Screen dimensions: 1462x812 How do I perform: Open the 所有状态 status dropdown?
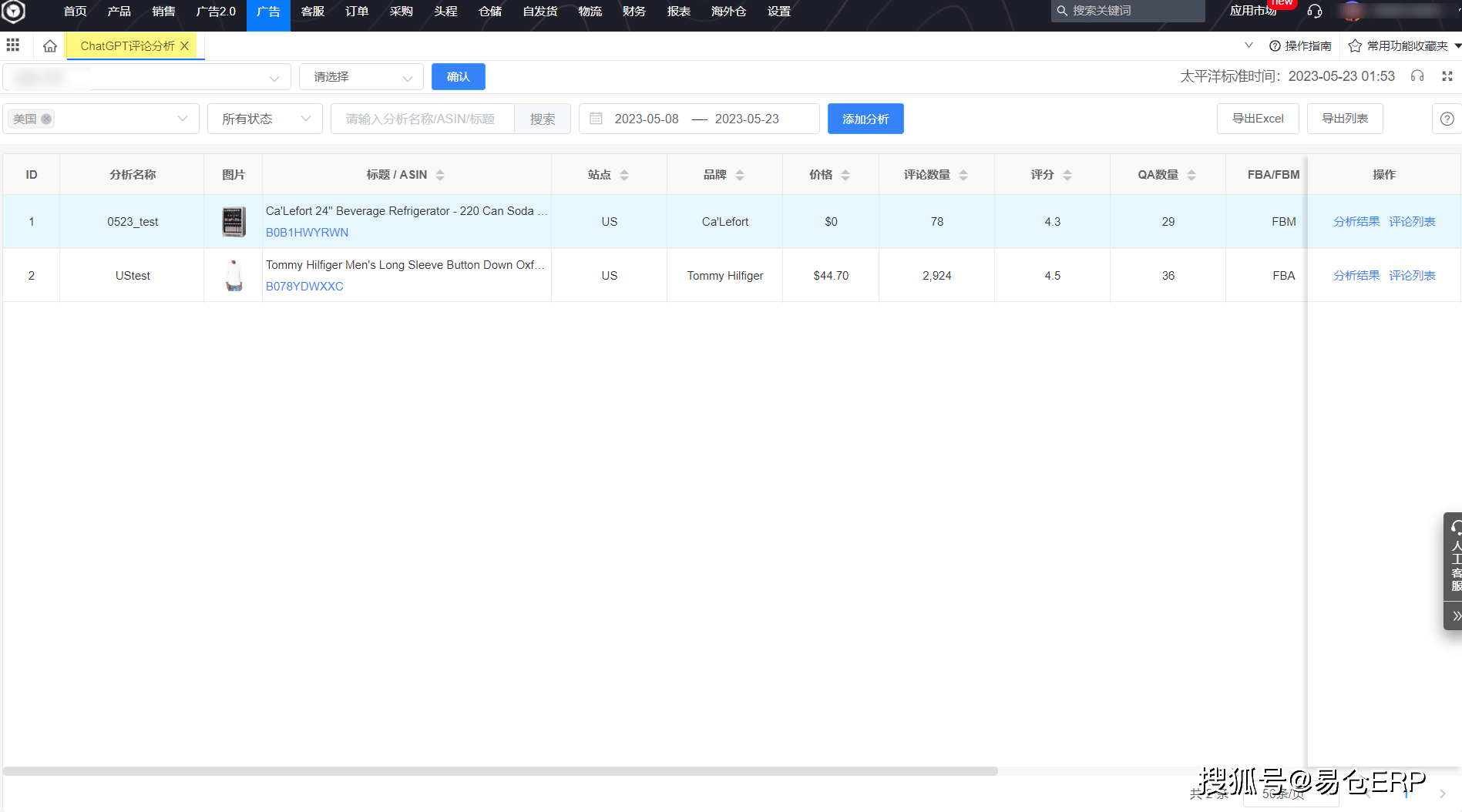click(x=265, y=119)
